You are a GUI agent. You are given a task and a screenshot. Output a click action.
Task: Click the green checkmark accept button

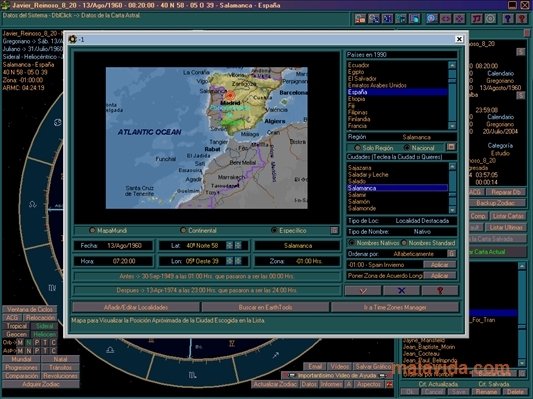[363, 291]
